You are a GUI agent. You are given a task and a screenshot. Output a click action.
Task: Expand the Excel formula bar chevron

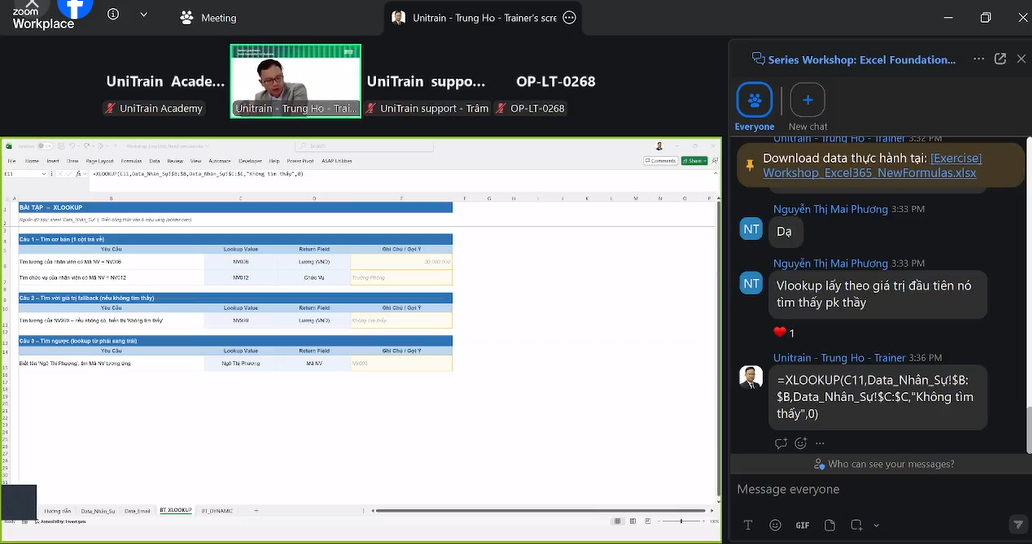[715, 174]
